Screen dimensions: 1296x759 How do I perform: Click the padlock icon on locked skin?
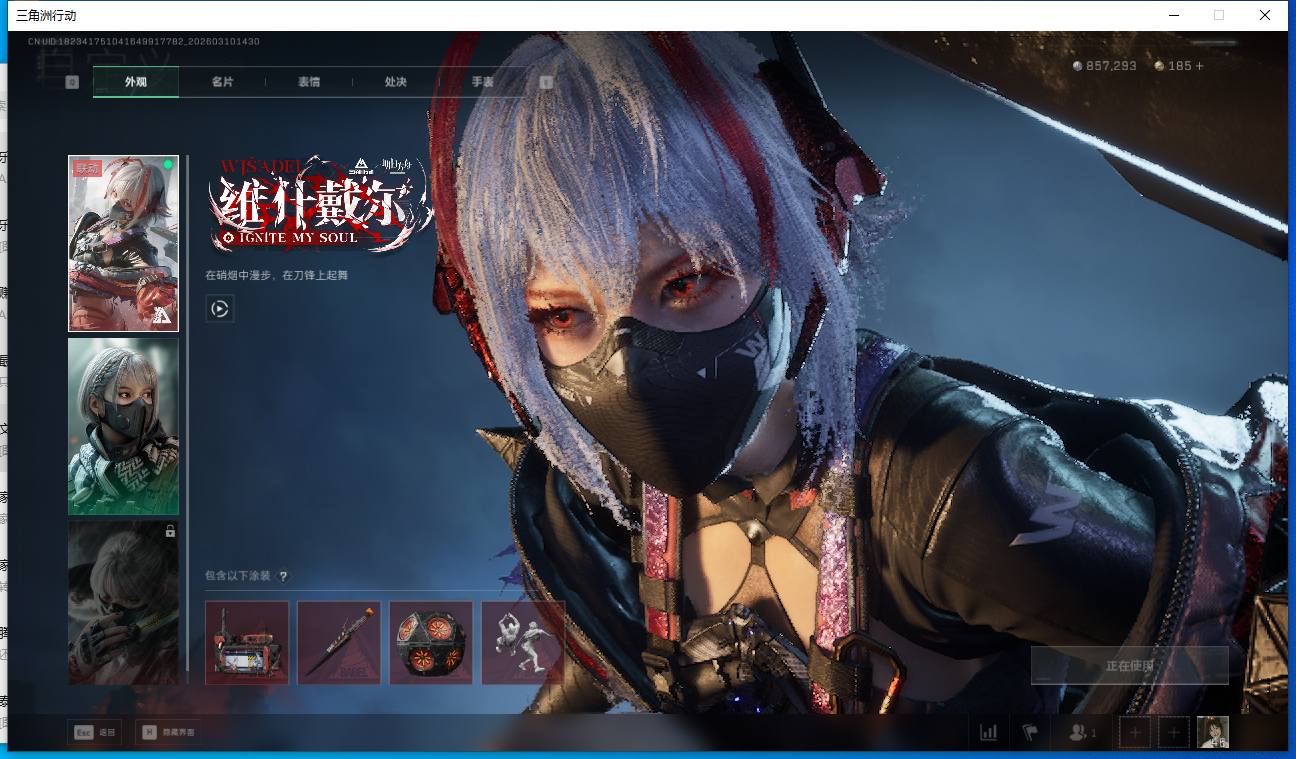(170, 531)
